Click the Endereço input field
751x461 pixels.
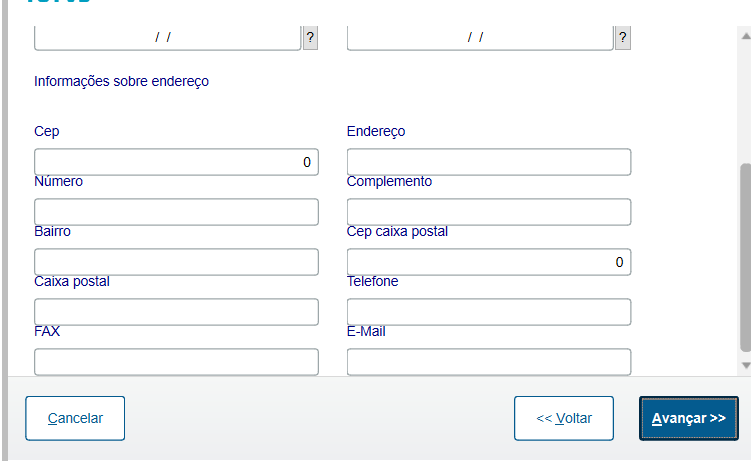click(489, 162)
